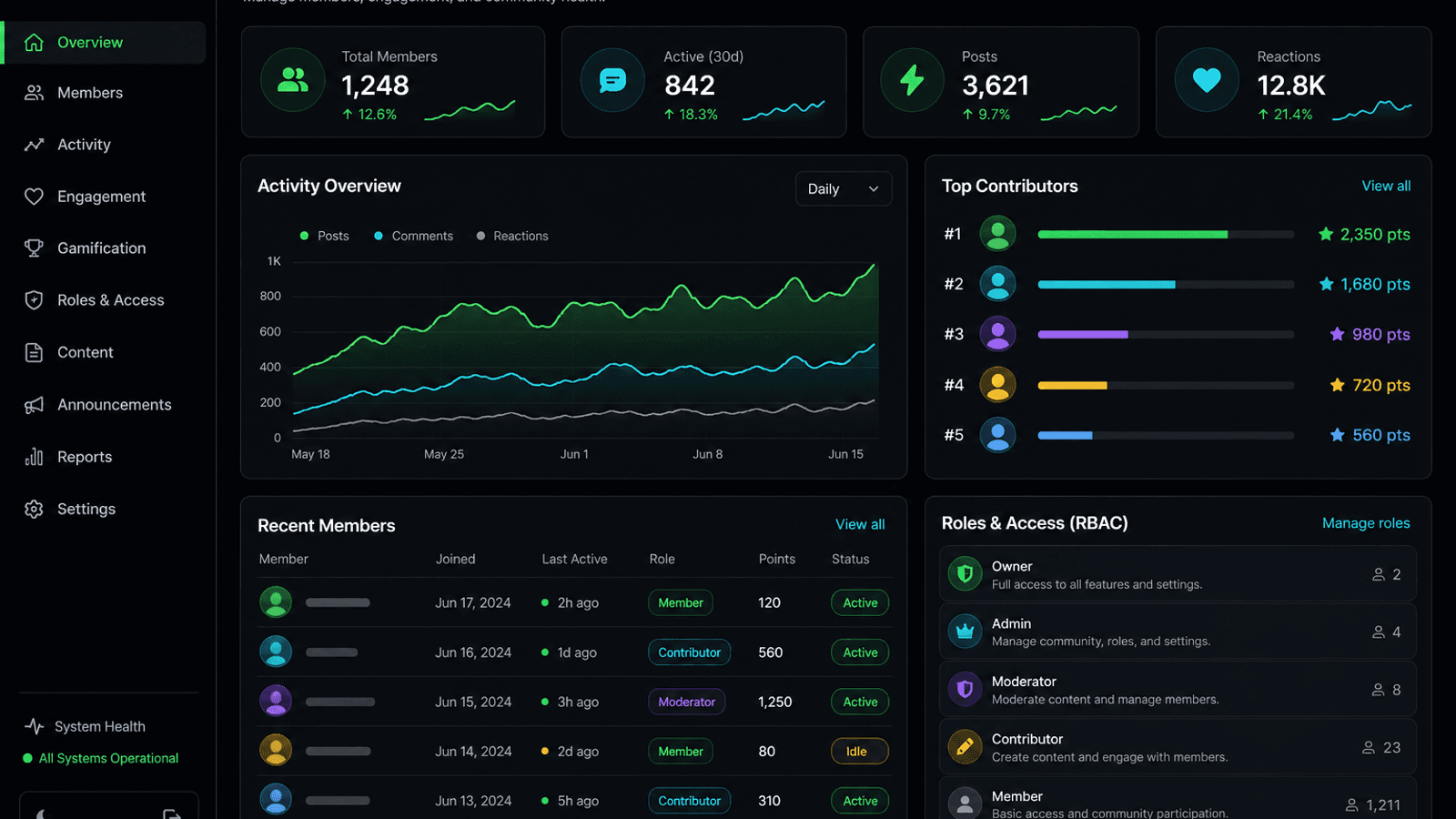The width and height of the screenshot is (1456, 819).
Task: Click the Overview home icon
Action: (34, 43)
